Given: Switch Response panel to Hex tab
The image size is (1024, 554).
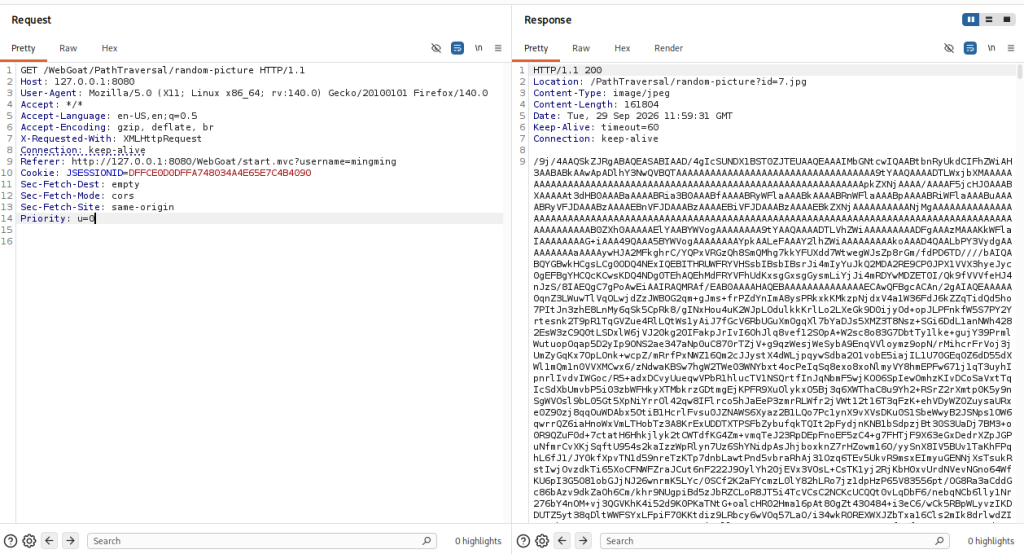Looking at the screenshot, I should [x=622, y=48].
